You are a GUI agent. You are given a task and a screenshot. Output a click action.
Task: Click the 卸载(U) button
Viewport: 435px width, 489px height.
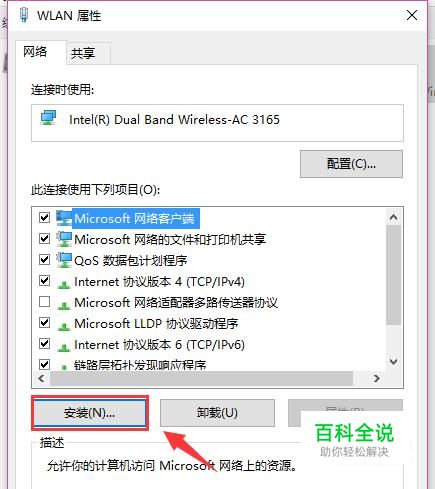[x=217, y=413]
